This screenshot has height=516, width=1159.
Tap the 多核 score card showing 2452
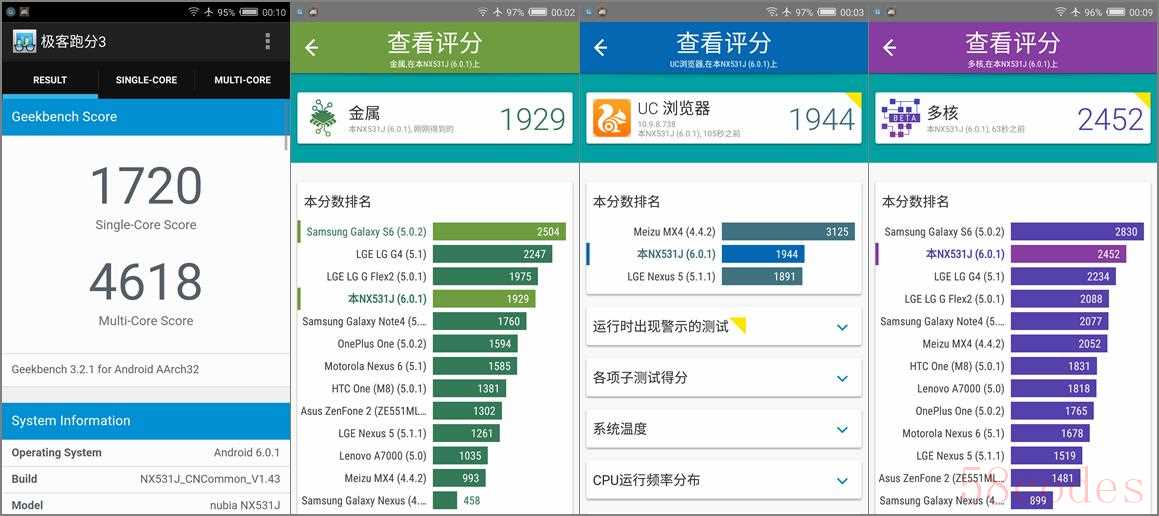1013,118
